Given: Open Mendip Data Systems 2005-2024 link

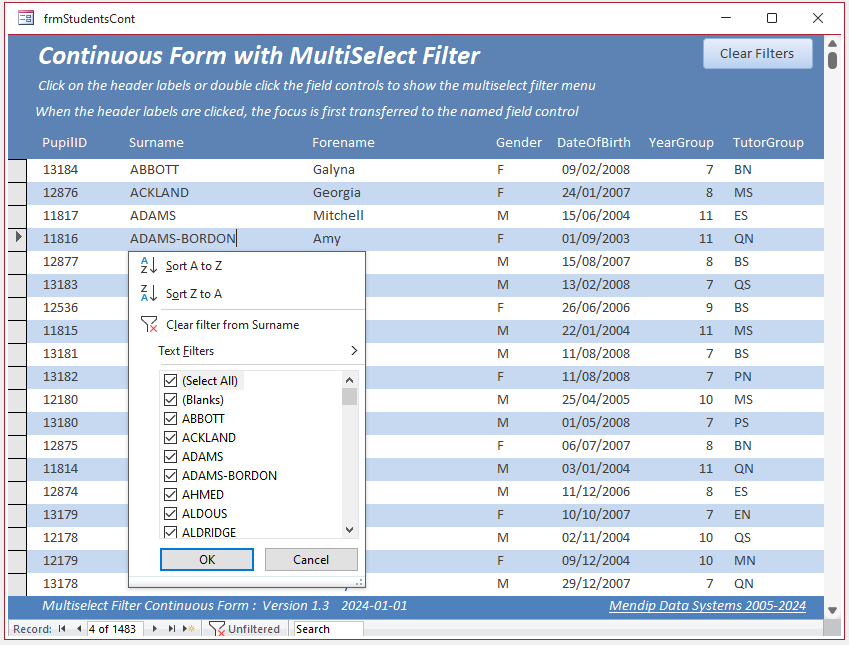Looking at the screenshot, I should 707,606.
